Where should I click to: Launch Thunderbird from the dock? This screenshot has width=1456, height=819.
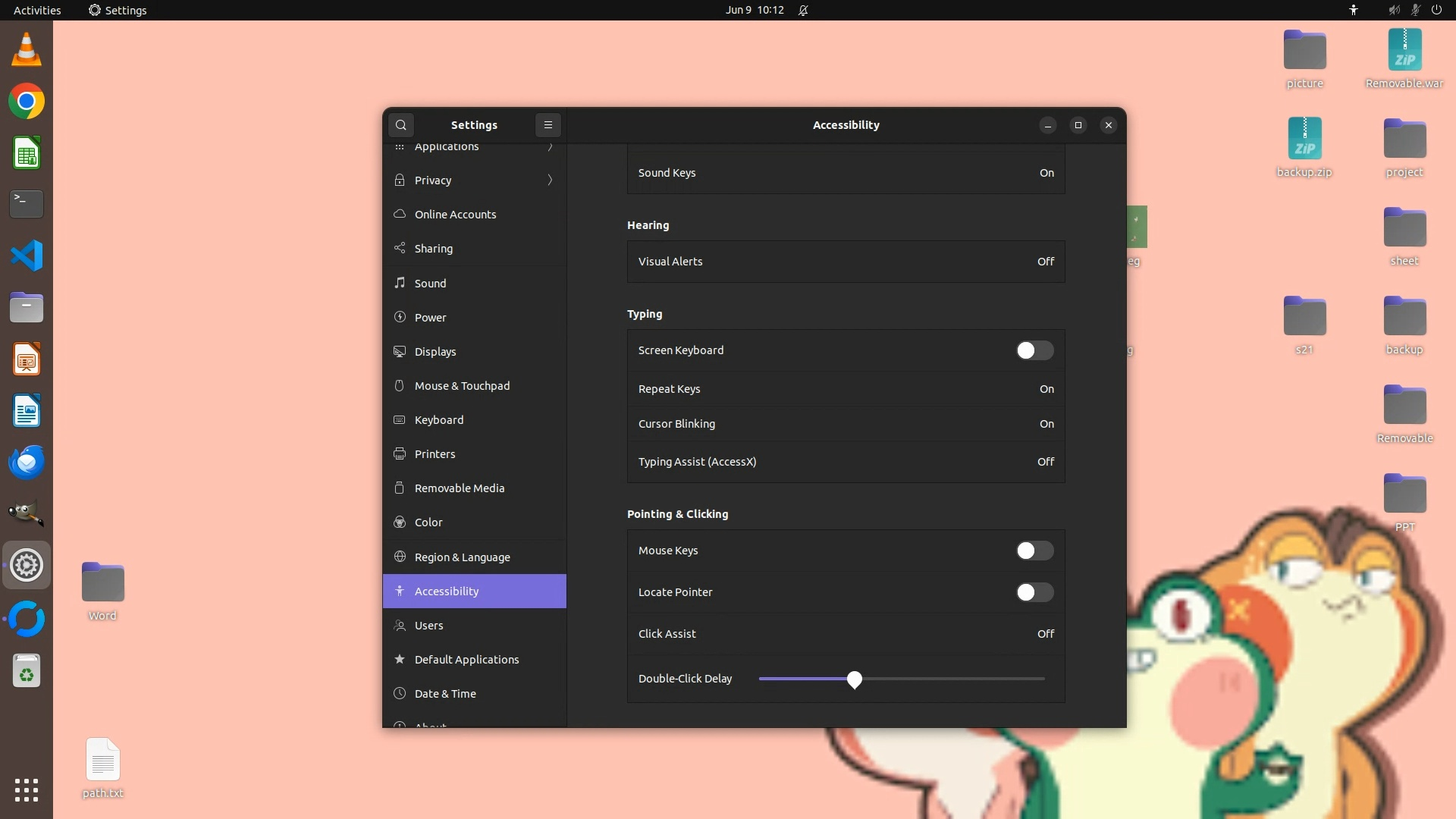27,462
